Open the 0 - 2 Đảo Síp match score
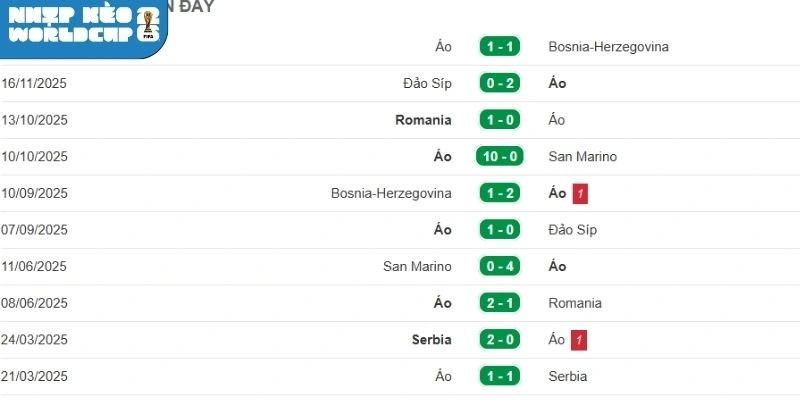This screenshot has width=800, height=400. pyautogui.click(x=500, y=83)
